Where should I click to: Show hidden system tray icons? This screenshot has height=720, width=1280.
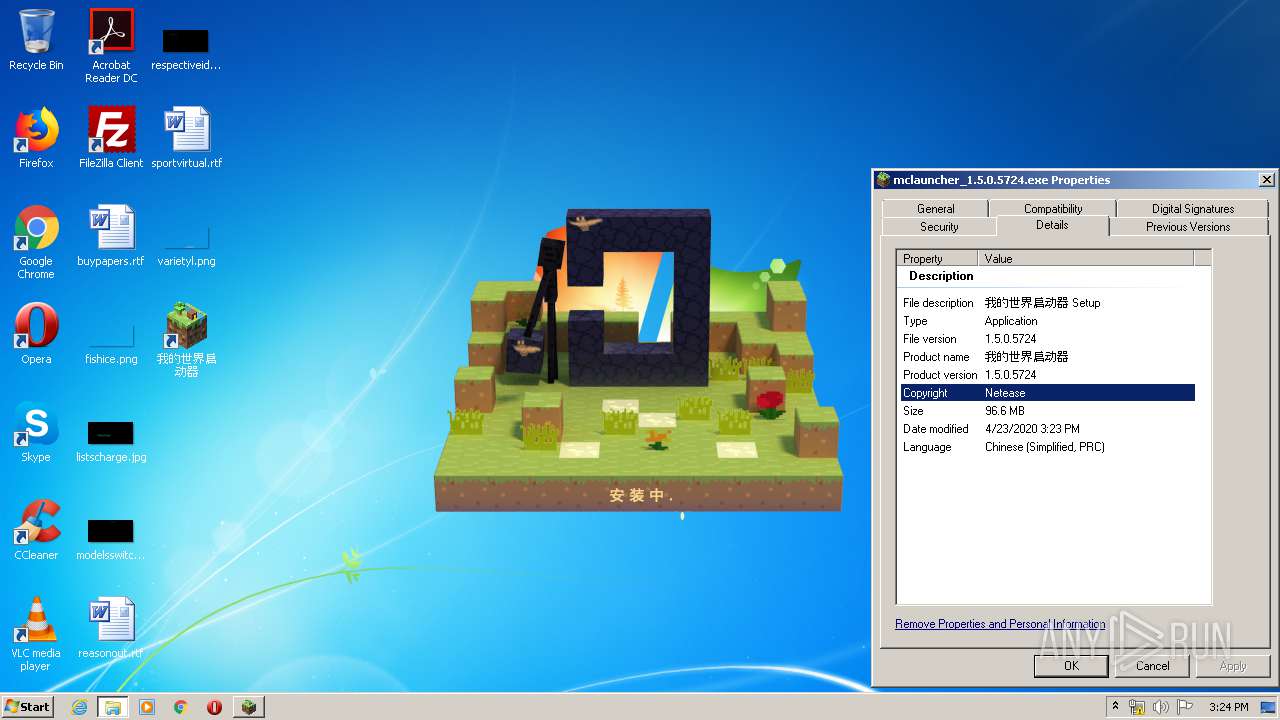(1115, 707)
